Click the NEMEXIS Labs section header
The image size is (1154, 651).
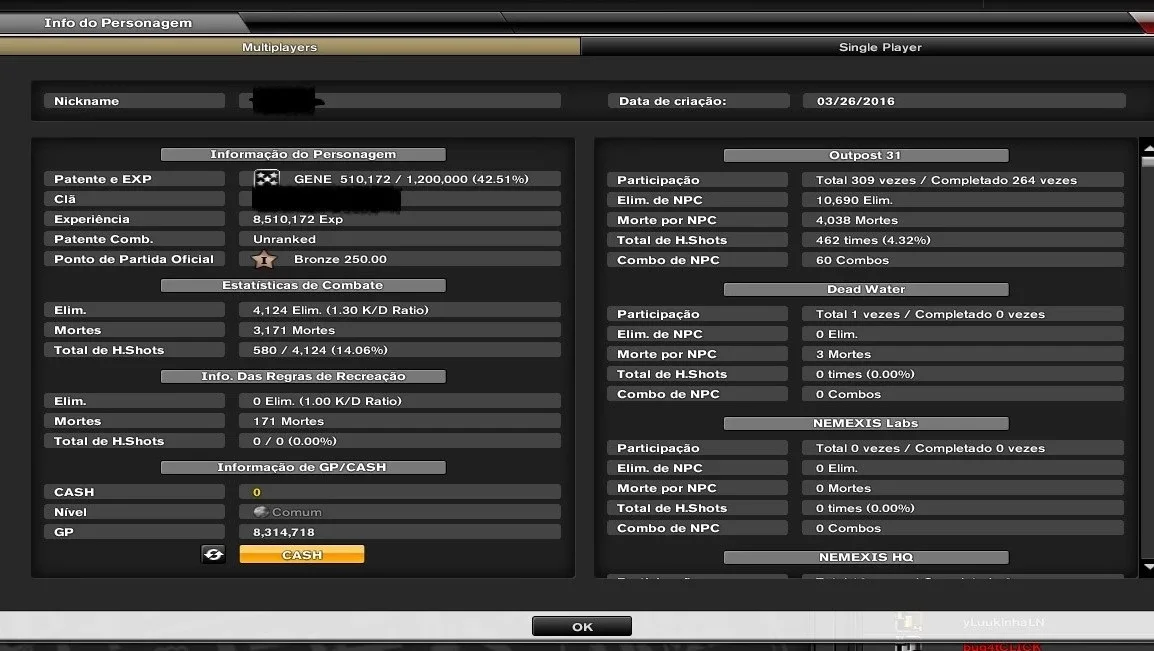866,424
